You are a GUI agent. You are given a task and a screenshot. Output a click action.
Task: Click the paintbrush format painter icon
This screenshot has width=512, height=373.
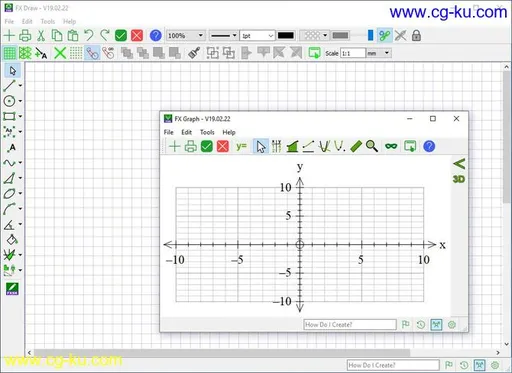[x=194, y=53]
